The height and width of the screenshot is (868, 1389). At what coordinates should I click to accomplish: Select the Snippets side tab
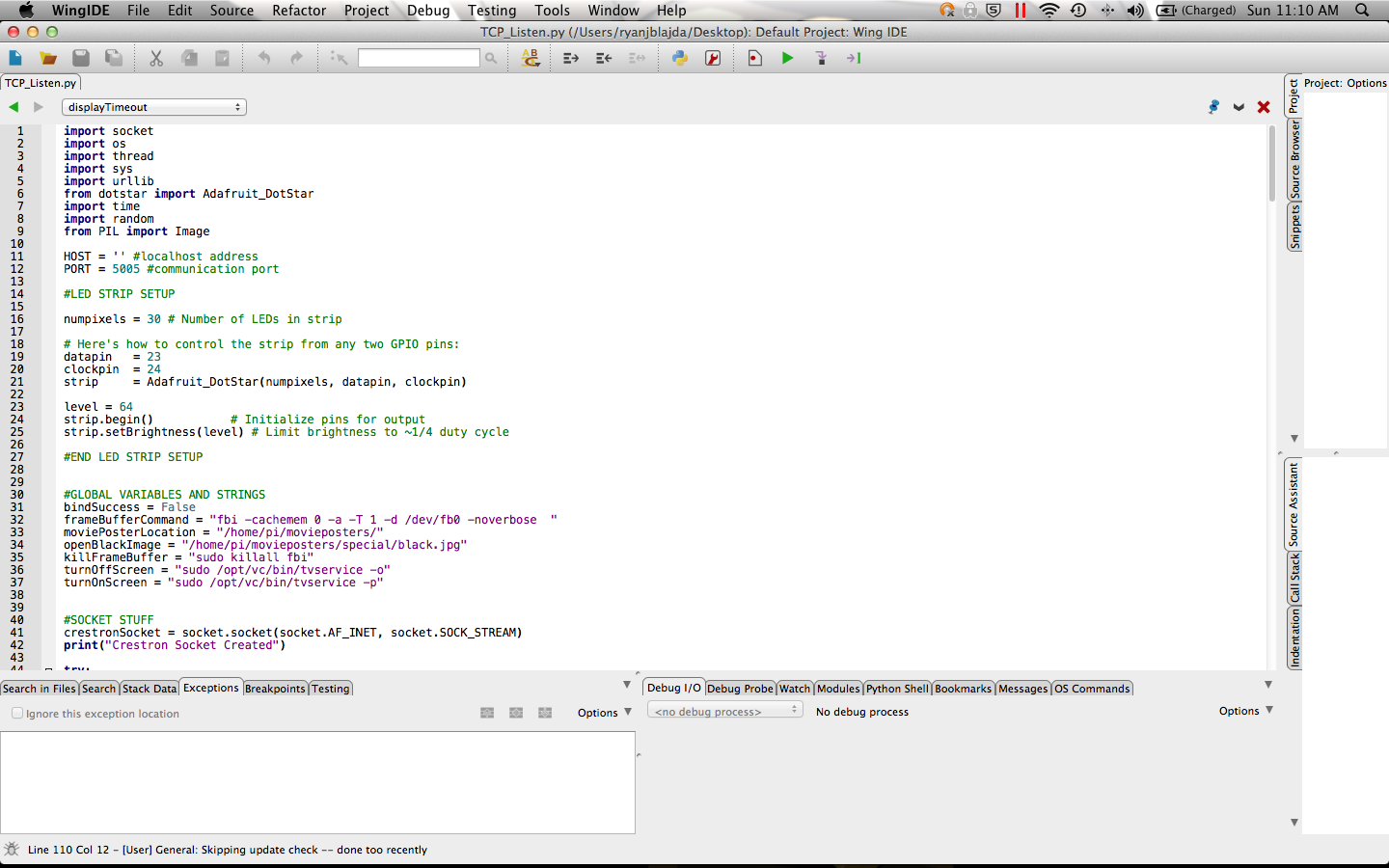click(x=1294, y=227)
